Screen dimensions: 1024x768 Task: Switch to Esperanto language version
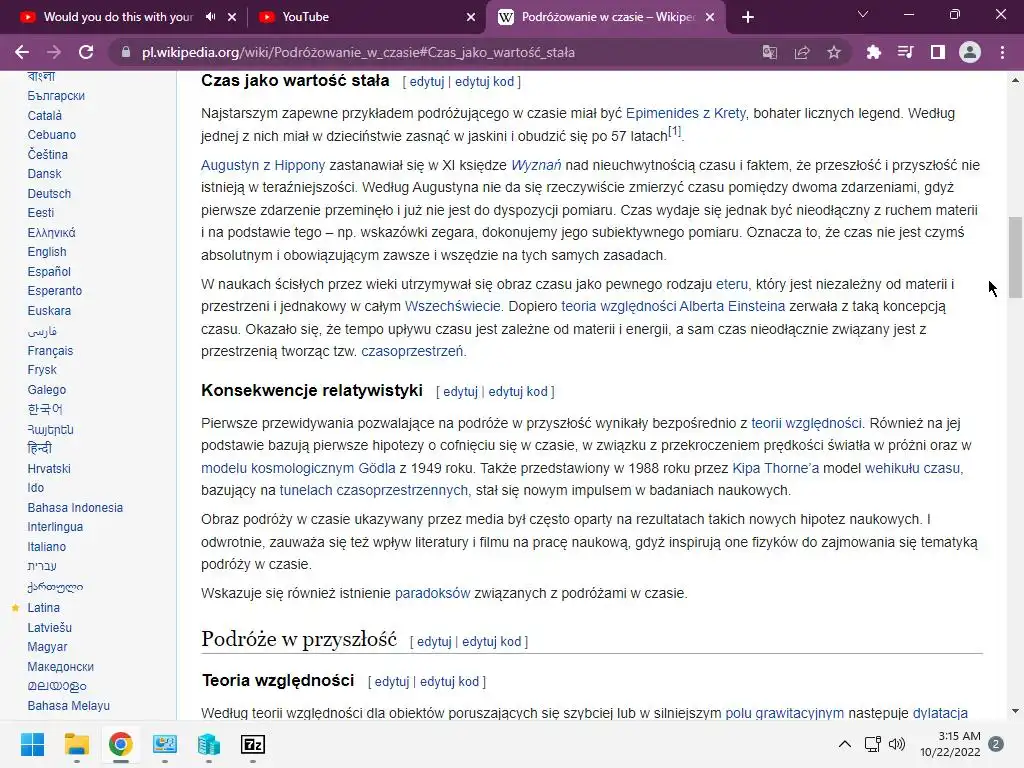point(55,291)
